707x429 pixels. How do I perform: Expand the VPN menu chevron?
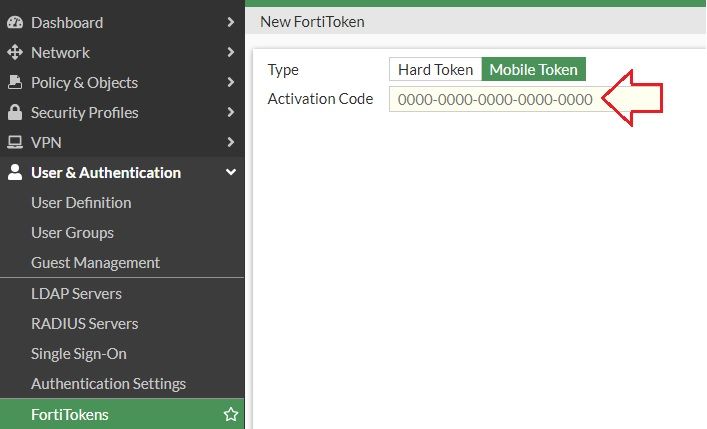[231, 142]
